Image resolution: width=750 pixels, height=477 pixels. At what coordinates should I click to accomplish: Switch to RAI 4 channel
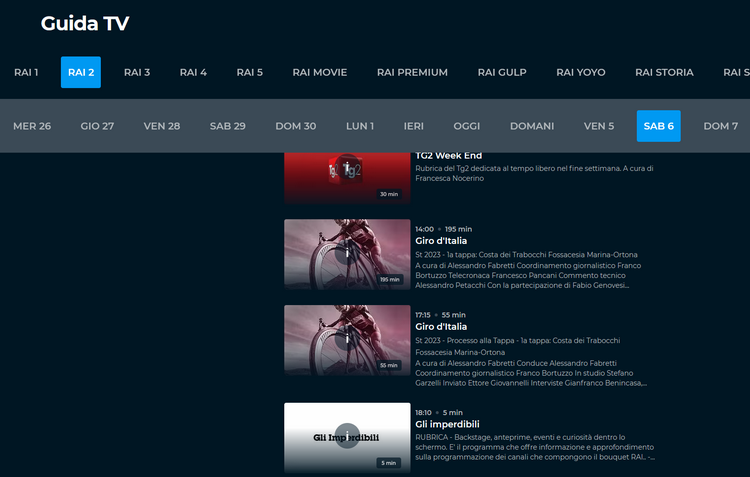193,72
